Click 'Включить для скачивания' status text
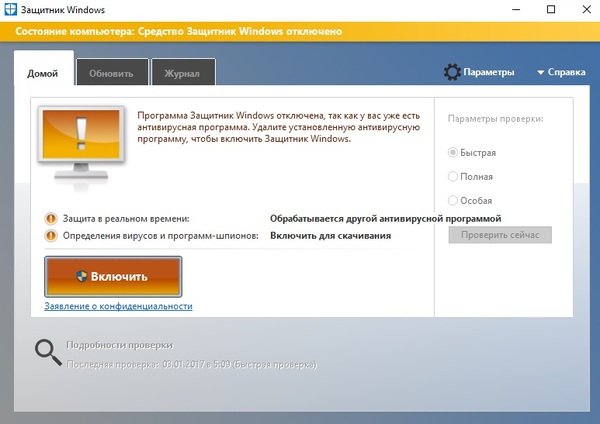 point(331,236)
